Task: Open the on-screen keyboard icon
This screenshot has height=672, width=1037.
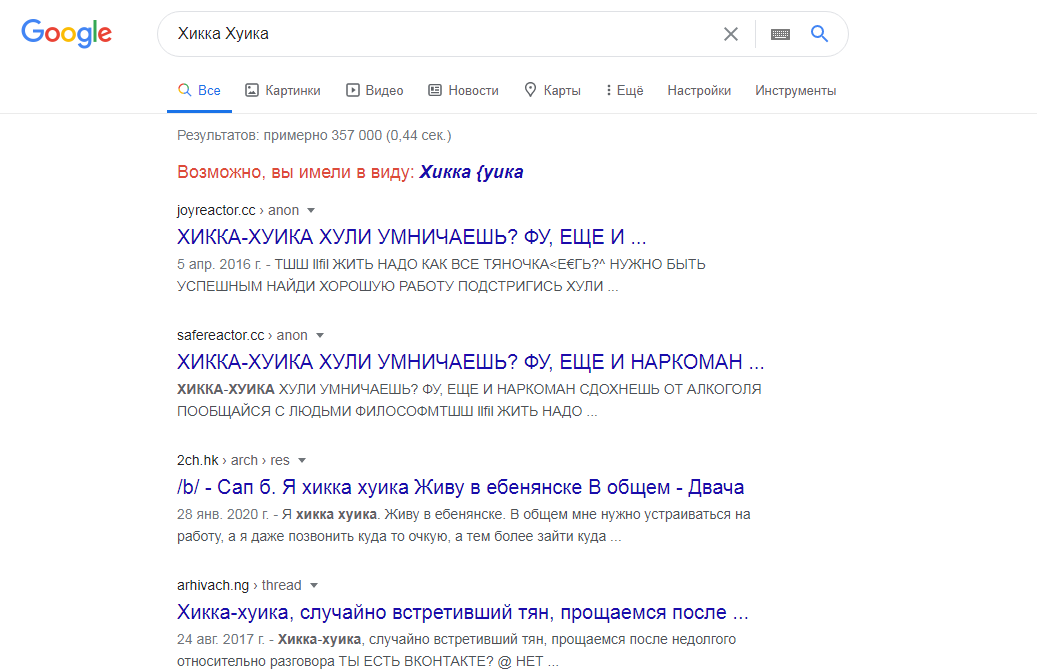Action: [780, 34]
